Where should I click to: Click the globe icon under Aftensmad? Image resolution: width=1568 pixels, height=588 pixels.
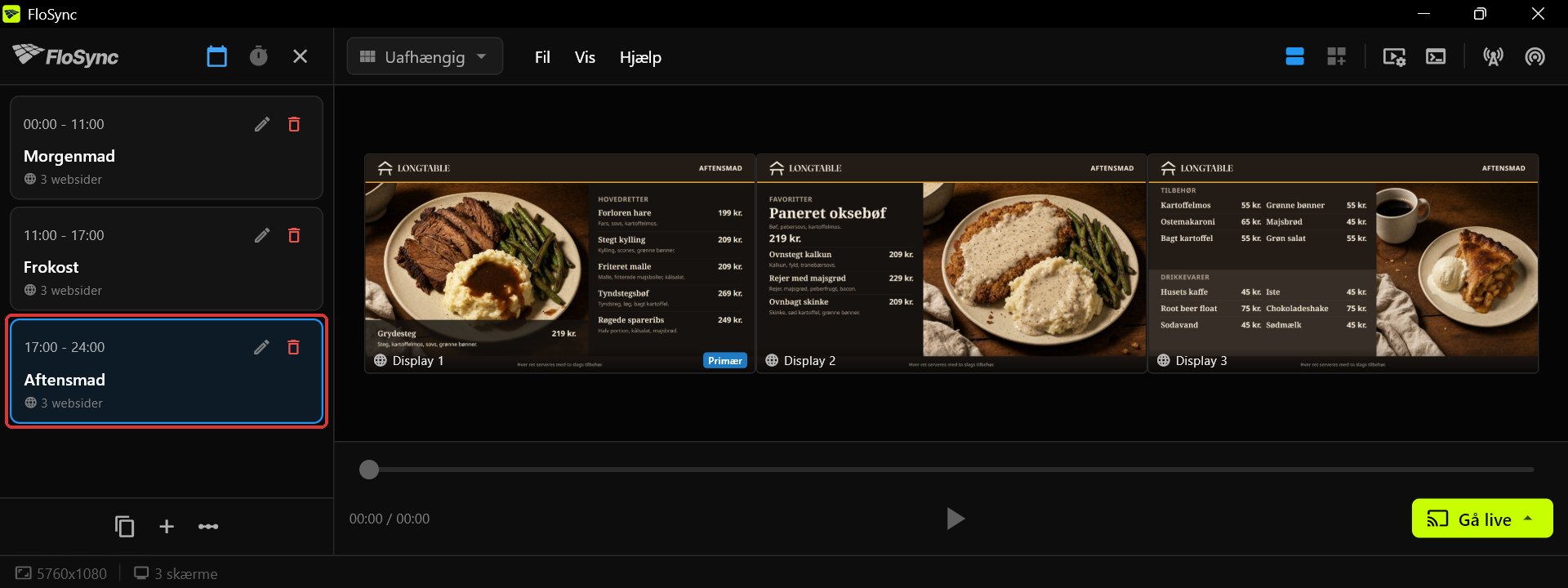point(30,403)
